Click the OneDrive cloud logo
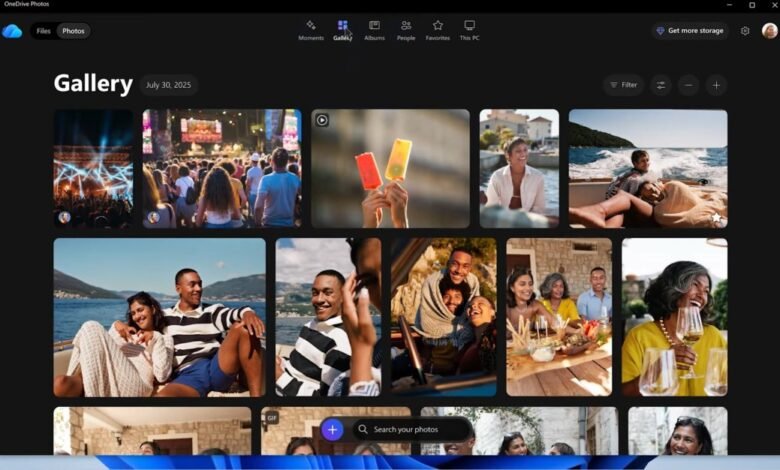780x470 pixels. 12,31
